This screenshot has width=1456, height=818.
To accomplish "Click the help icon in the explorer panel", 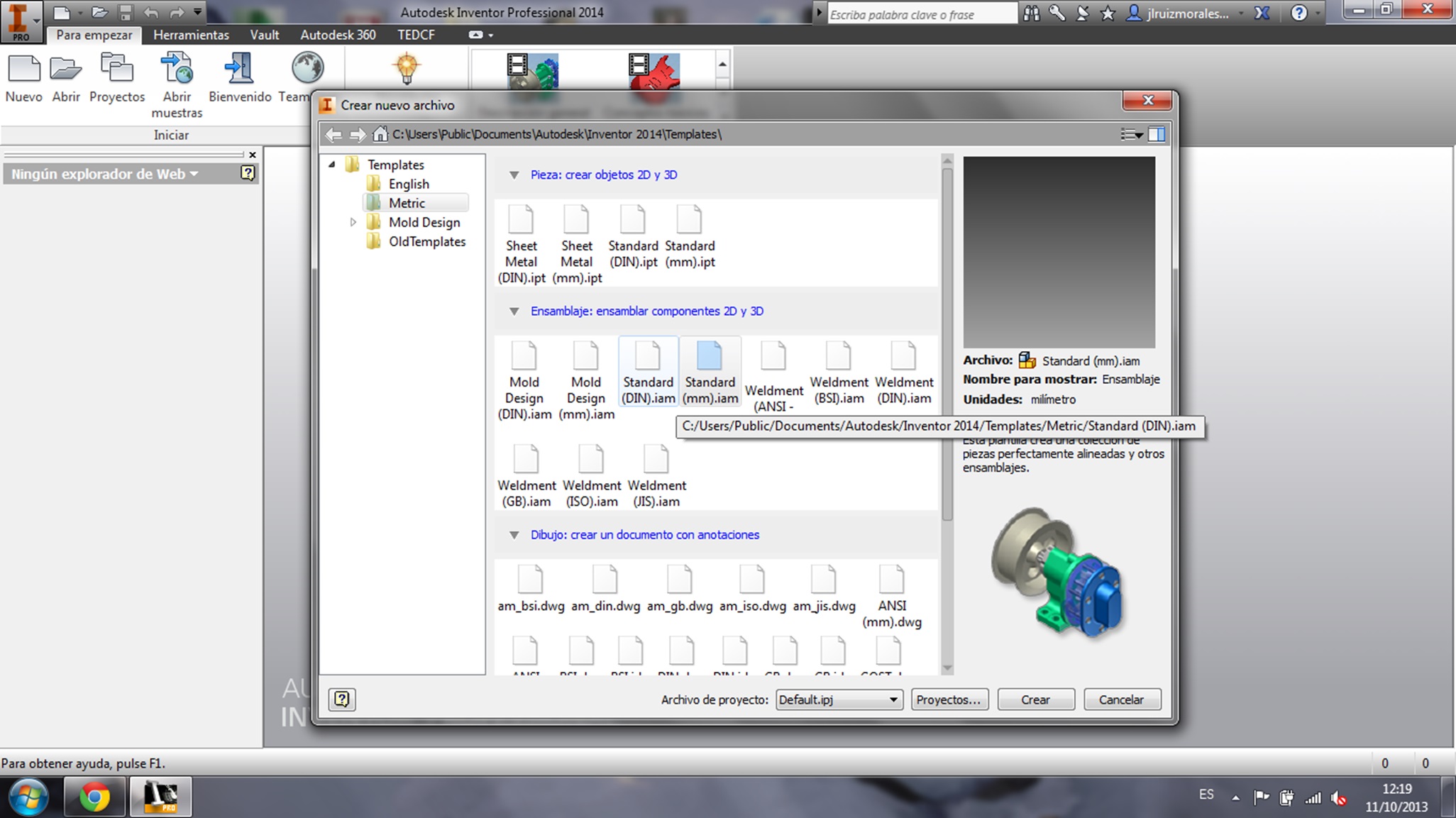I will click(x=248, y=173).
